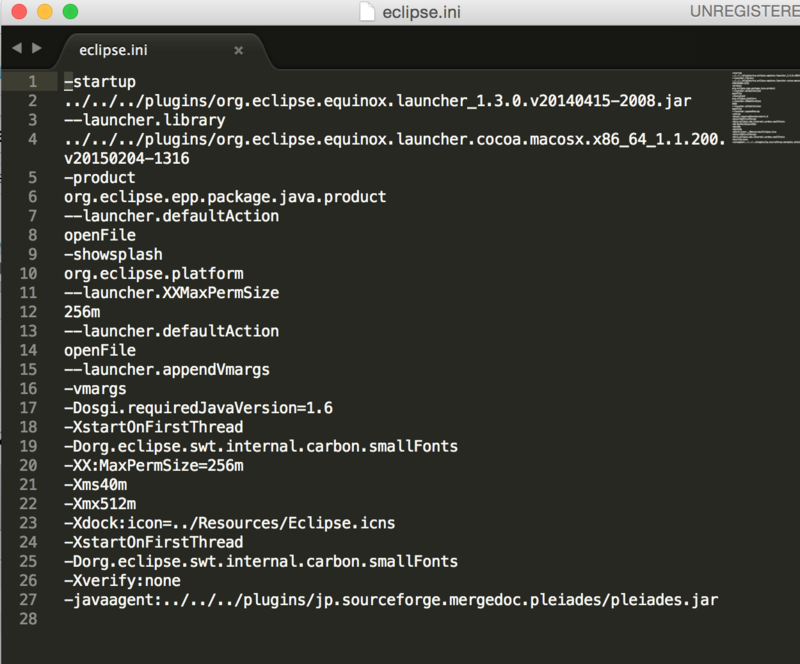Click openFile on line 14
Viewport: 800px width, 664px height.
[100, 351]
